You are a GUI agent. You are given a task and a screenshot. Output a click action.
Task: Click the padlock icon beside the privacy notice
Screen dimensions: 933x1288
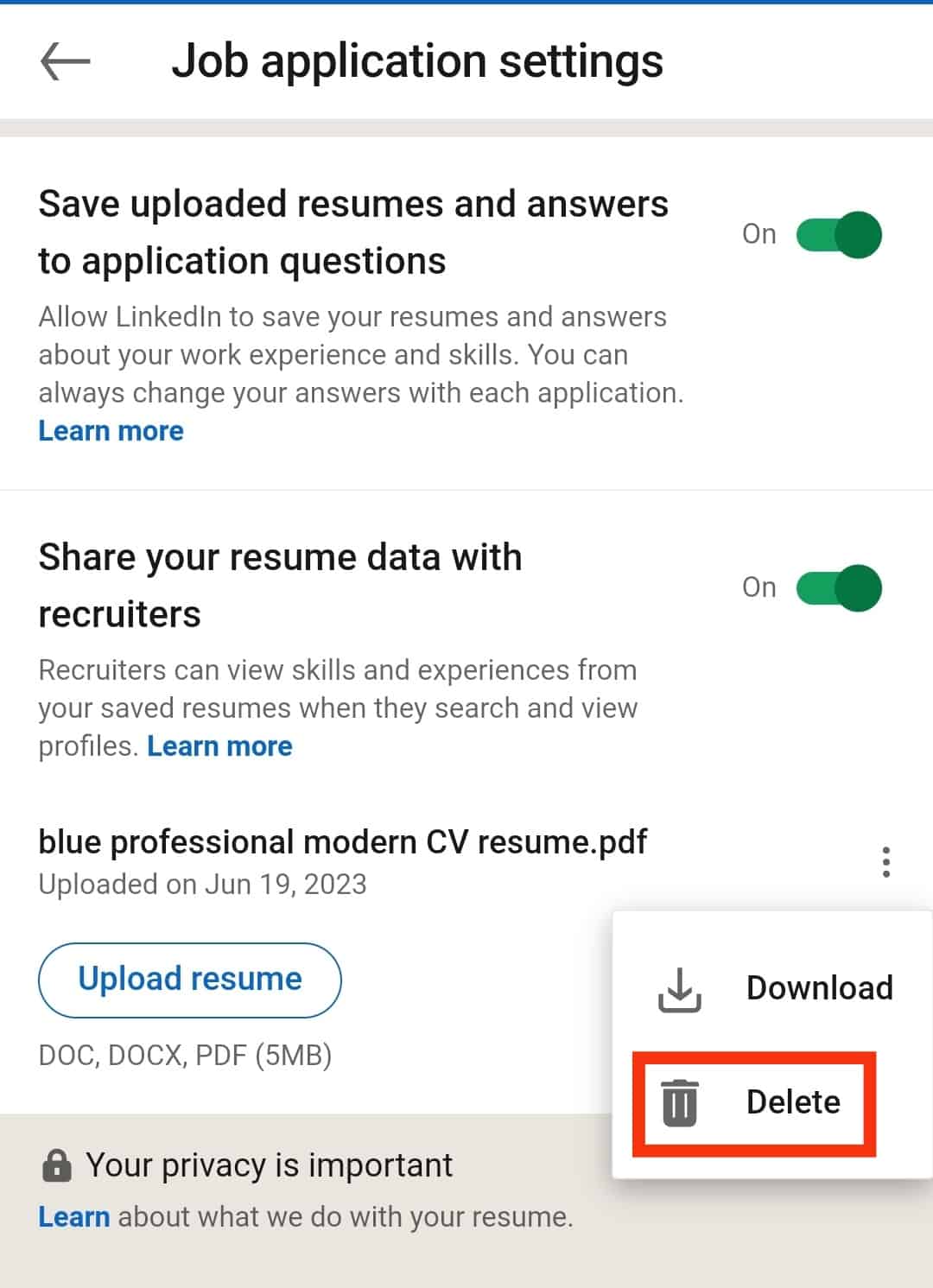click(56, 1164)
